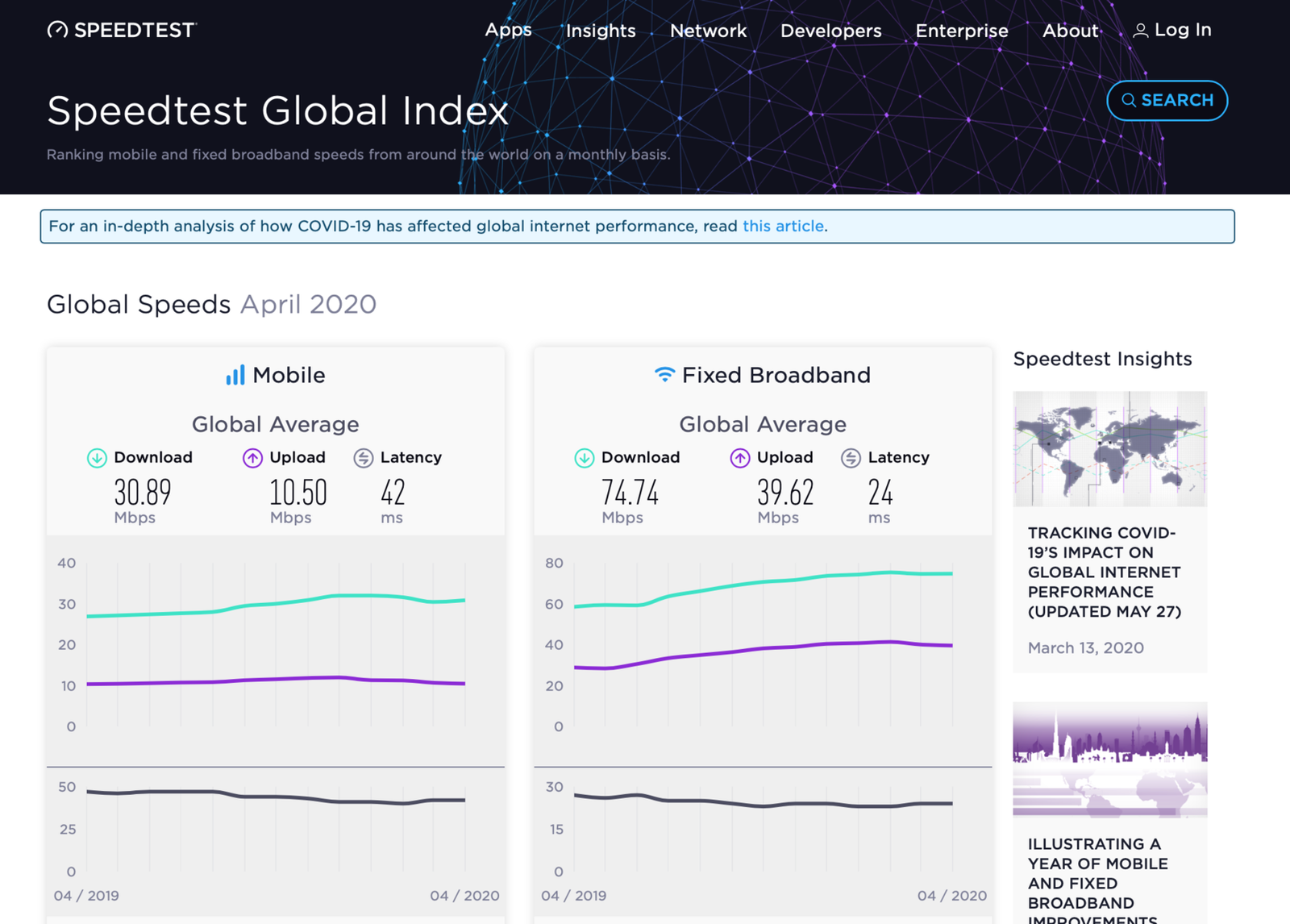Click the SEARCH button
This screenshot has width=1290, height=924.
(1167, 101)
